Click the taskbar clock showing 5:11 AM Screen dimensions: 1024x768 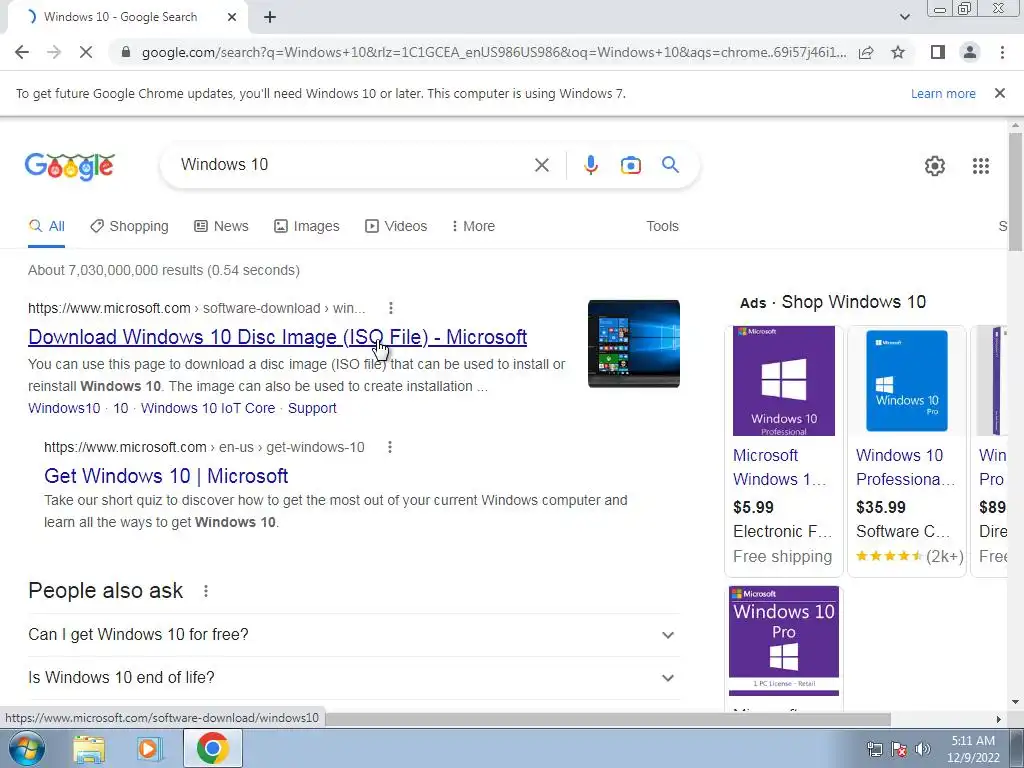(973, 749)
